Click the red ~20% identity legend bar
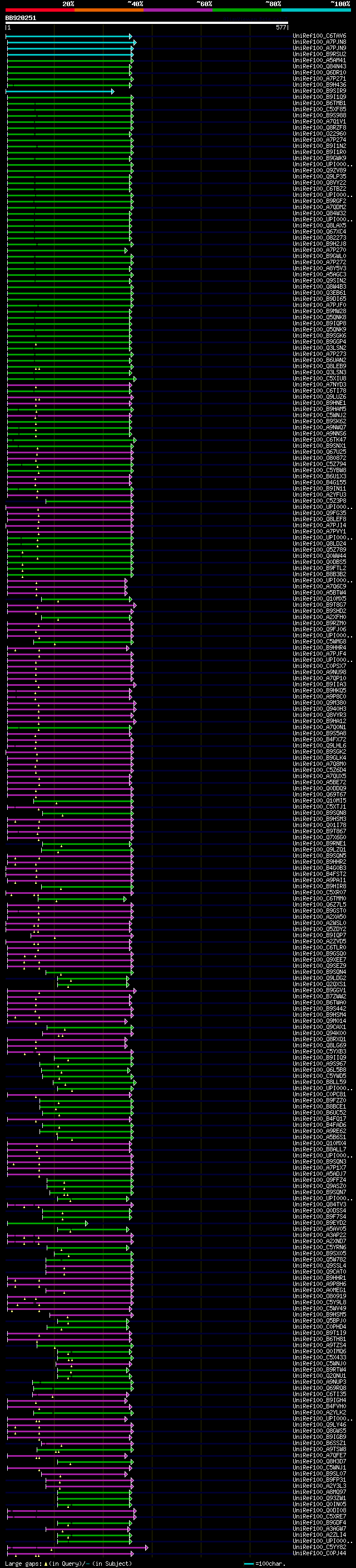Screen dimensions: 356x1568 pos(40,10)
